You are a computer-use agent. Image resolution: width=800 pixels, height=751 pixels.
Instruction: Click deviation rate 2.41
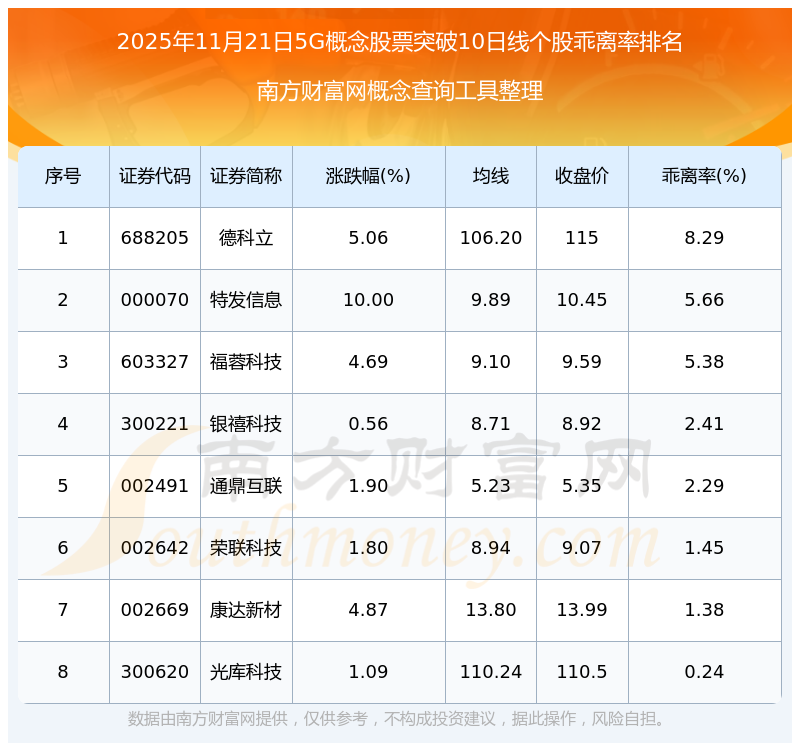[x=704, y=424]
